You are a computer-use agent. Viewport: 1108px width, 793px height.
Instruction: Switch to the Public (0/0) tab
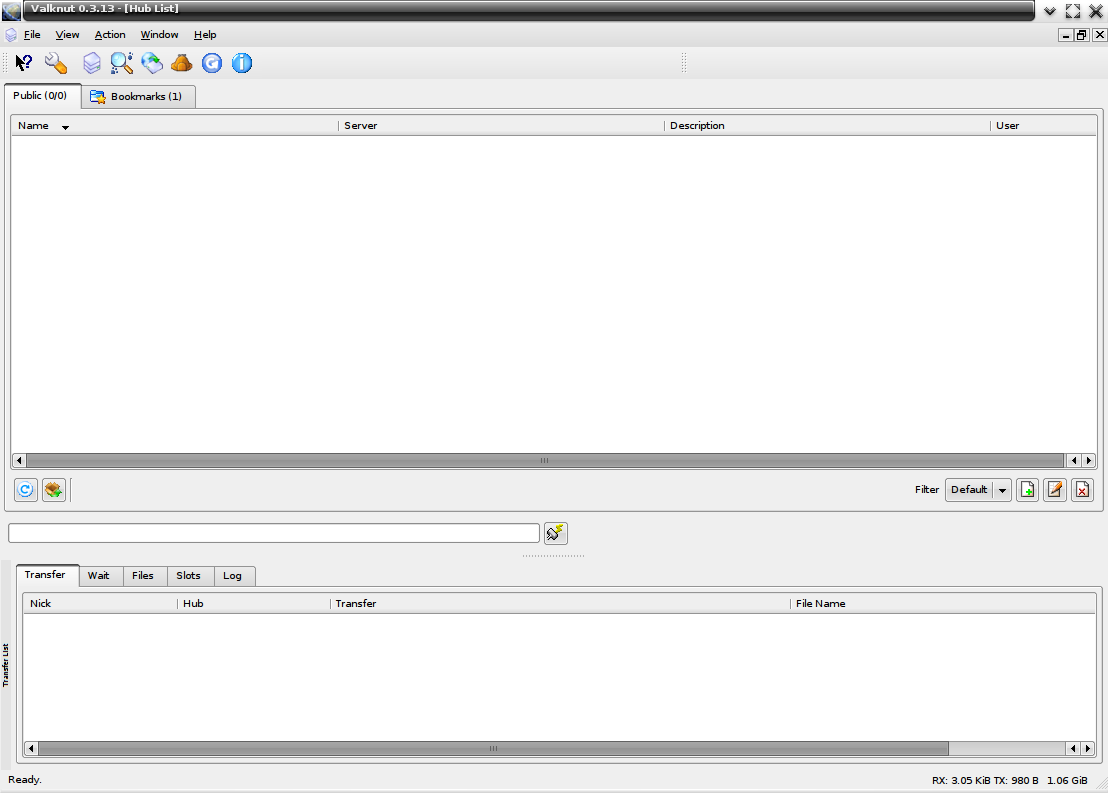tap(40, 95)
